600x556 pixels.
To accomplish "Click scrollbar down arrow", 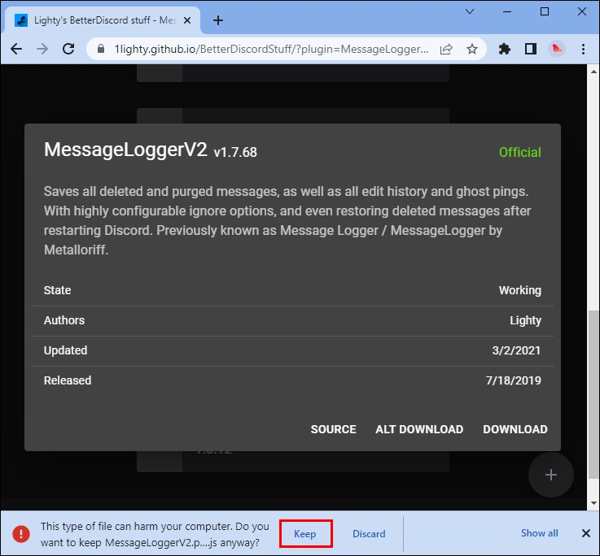I will click(593, 503).
